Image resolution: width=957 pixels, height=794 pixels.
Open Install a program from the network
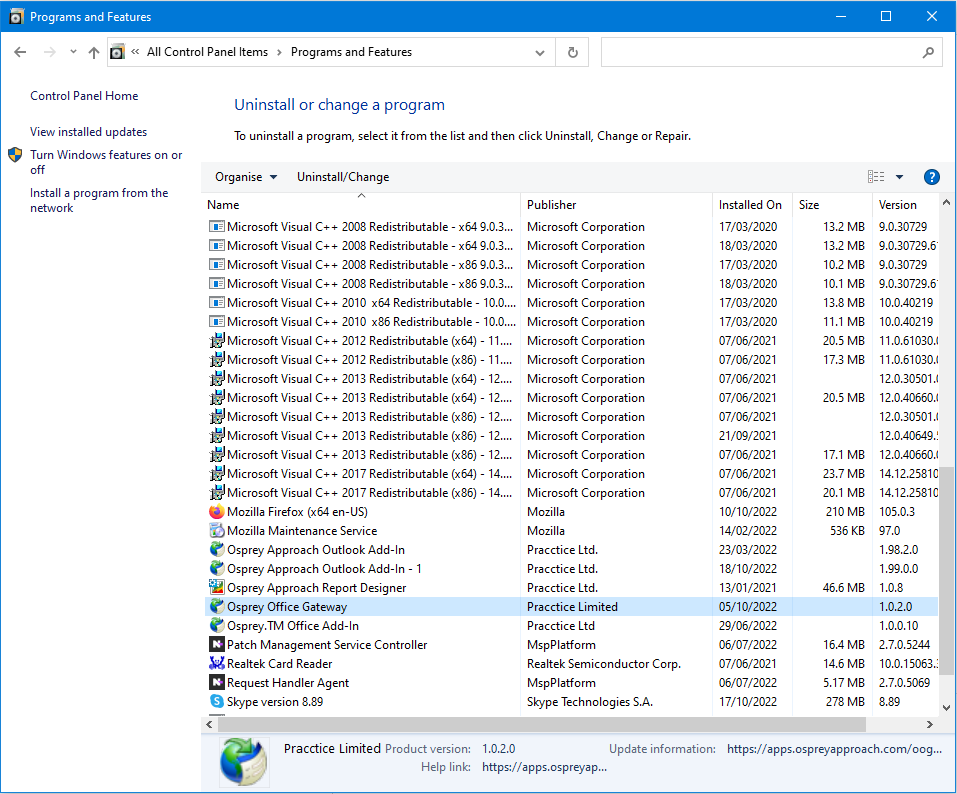(x=99, y=200)
